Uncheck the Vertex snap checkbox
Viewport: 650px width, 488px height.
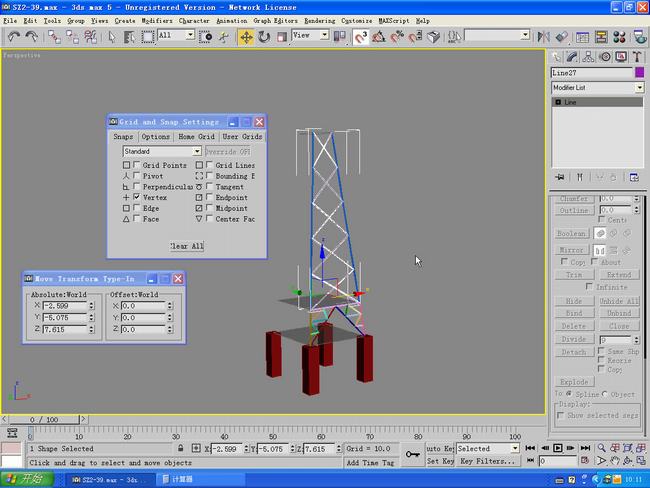136,197
